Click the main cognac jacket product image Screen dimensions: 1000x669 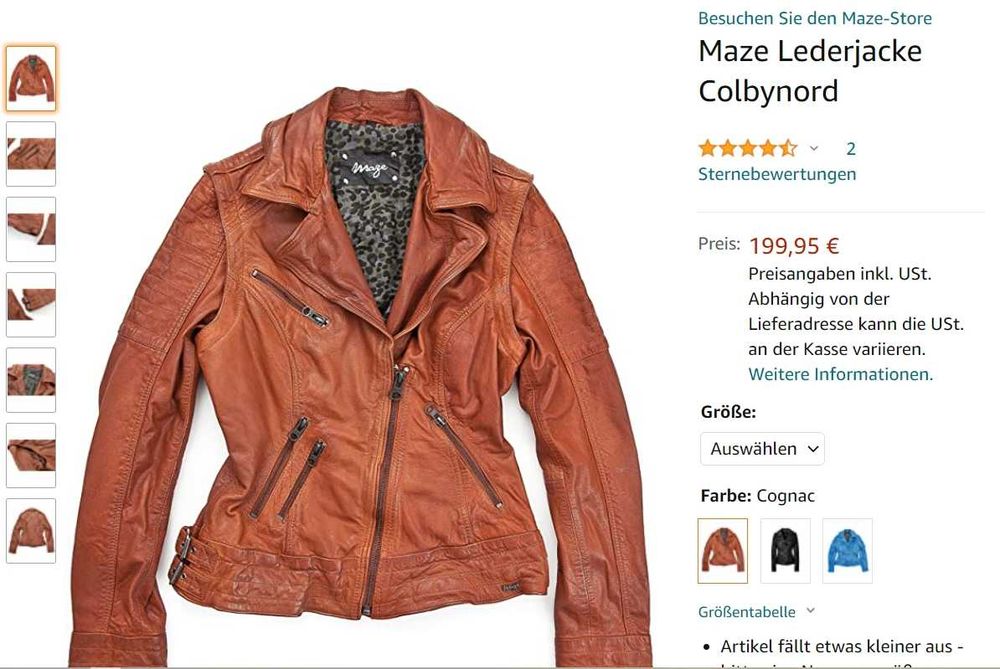point(360,380)
